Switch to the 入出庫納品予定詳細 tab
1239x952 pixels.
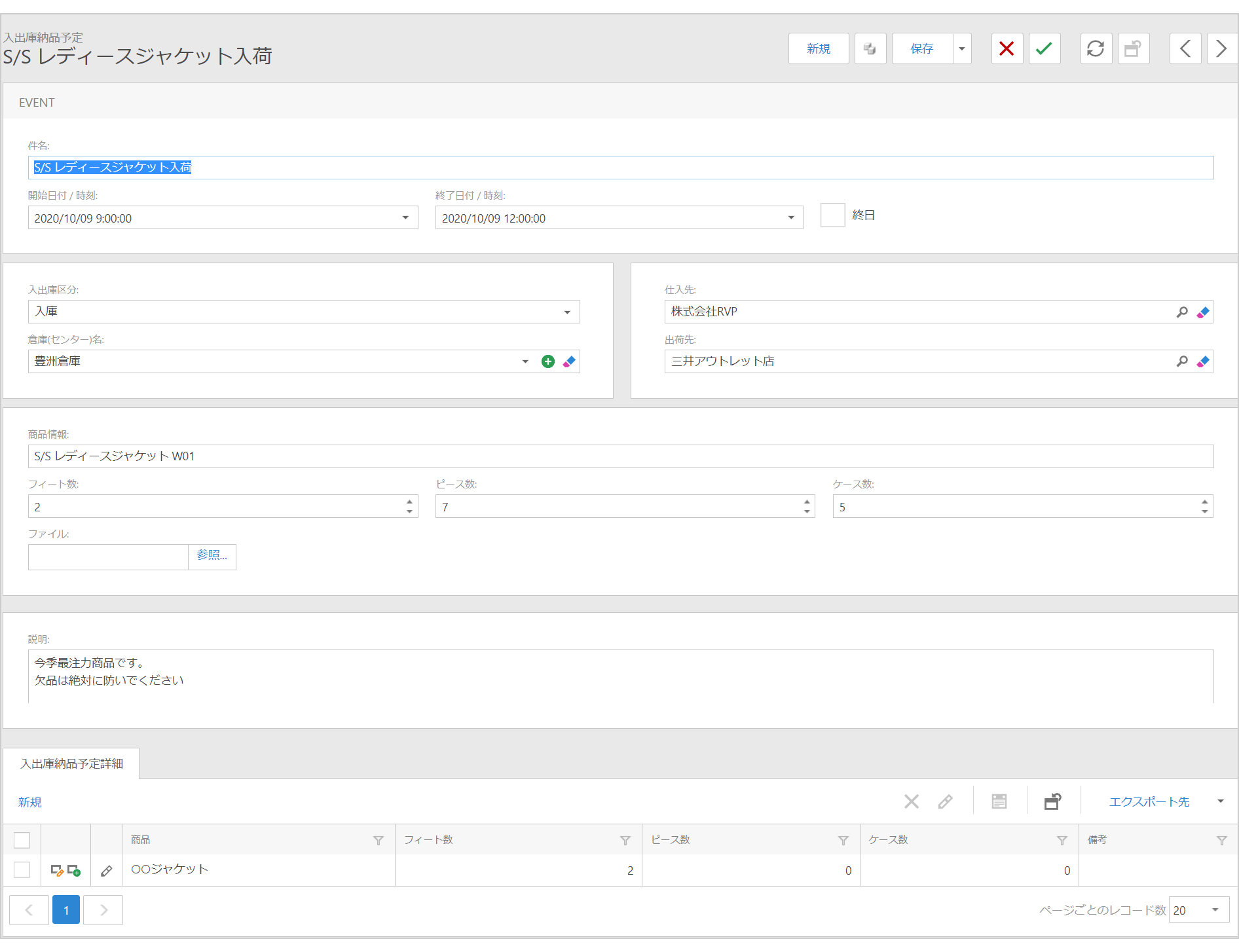pos(71,763)
